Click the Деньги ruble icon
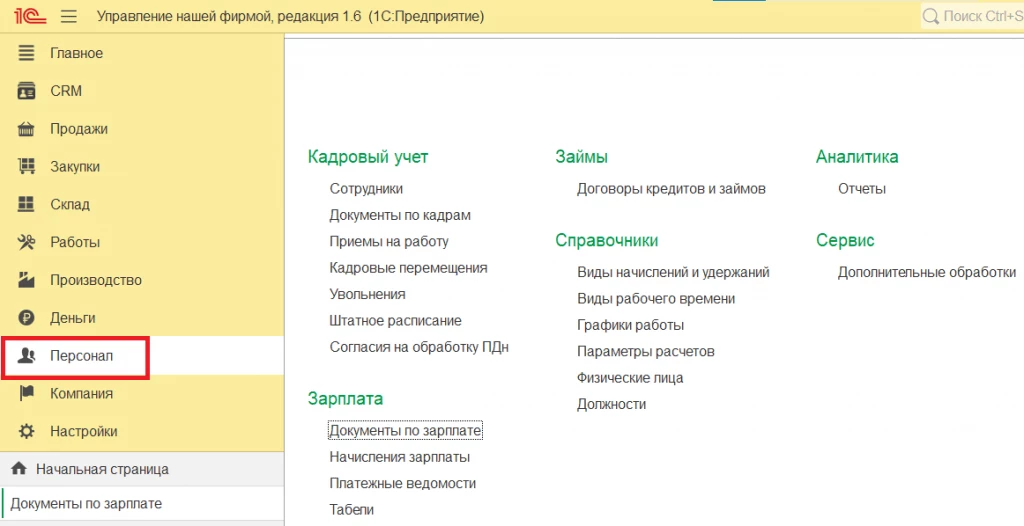This screenshot has width=1024, height=526. [26, 318]
